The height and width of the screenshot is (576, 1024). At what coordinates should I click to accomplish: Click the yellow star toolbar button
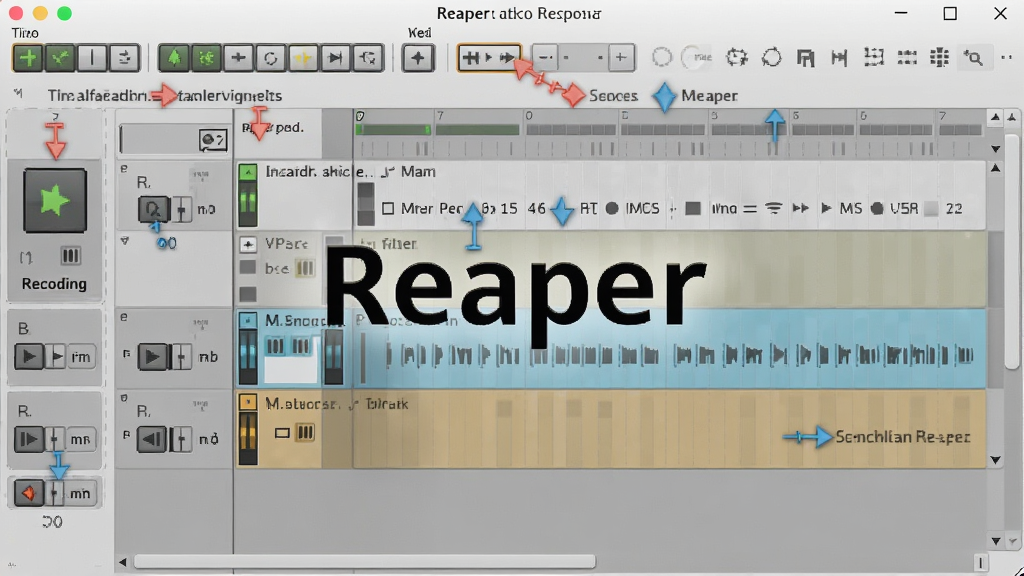click(302, 58)
